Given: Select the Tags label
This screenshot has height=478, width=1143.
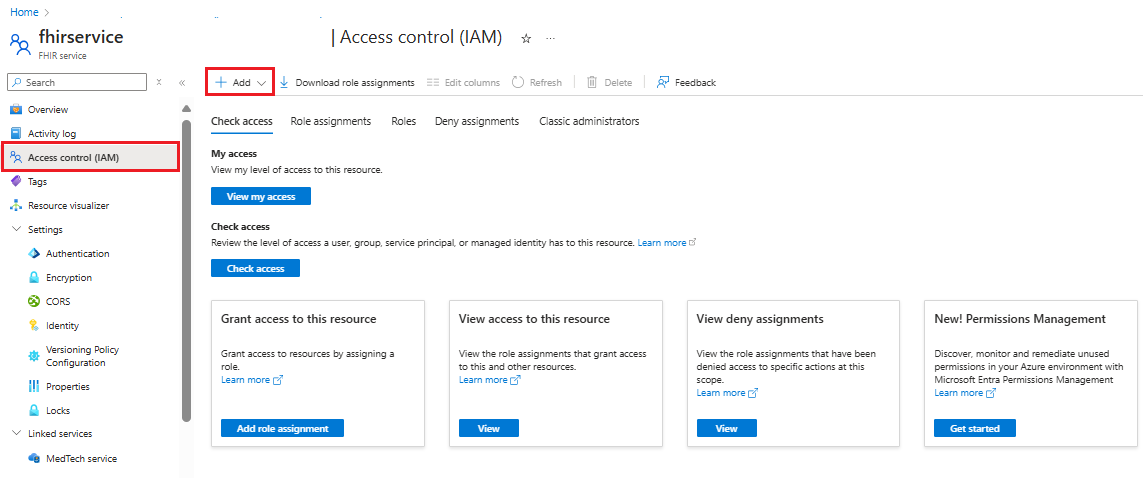Looking at the screenshot, I should coord(37,182).
